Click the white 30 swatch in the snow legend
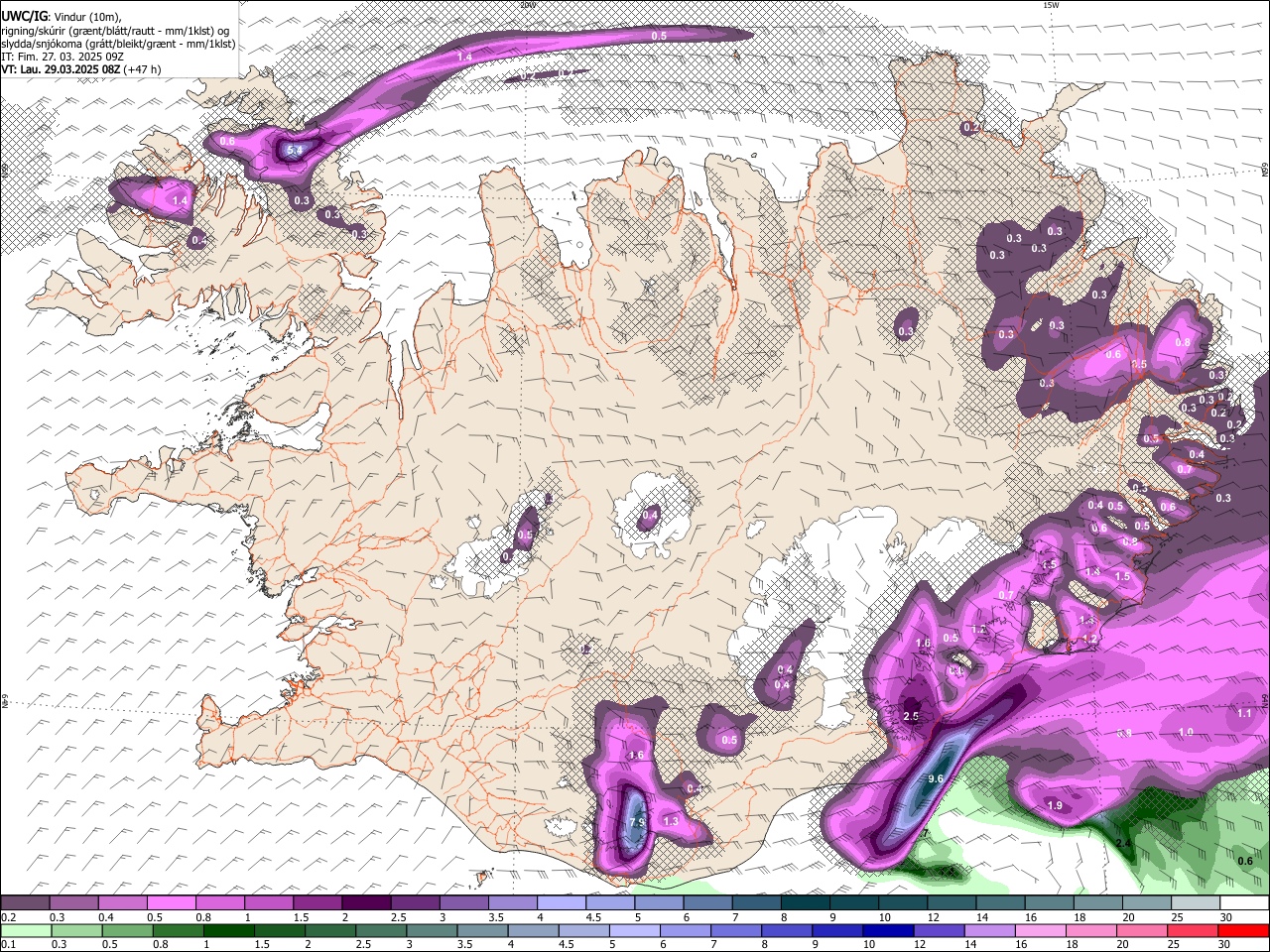This screenshot has height=952, width=1270. tap(1243, 903)
